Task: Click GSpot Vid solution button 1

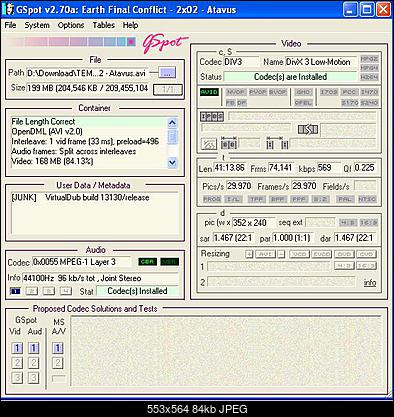Action: coord(17,348)
